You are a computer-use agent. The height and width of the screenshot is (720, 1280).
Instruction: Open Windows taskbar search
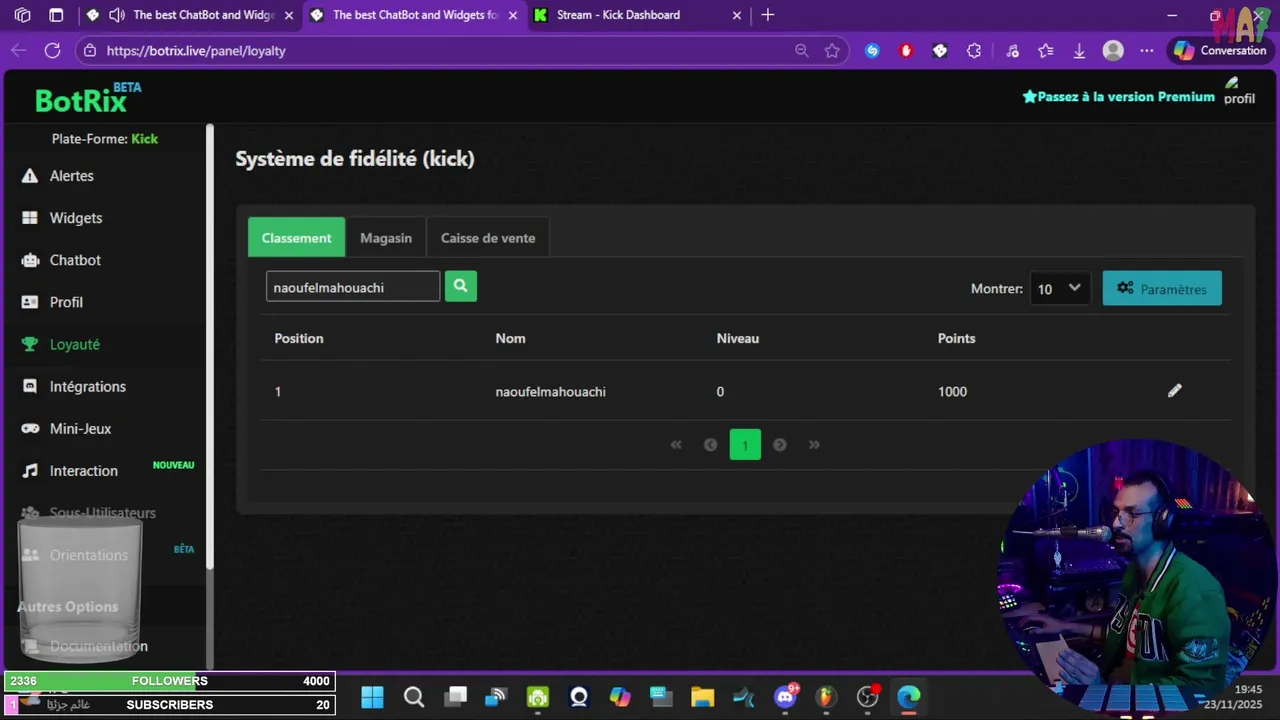414,697
